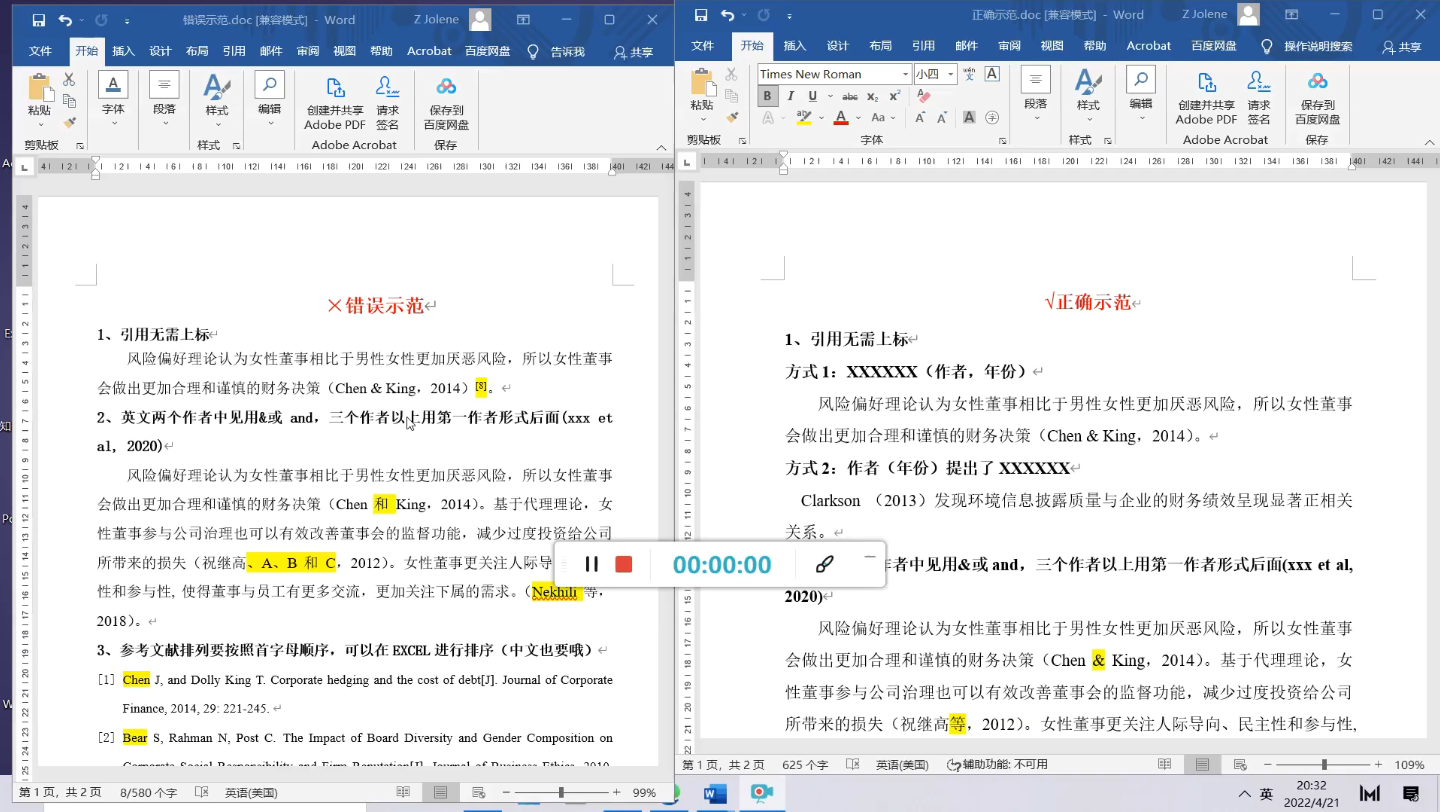The width and height of the screenshot is (1440, 812).
Task: Pause the screen recording
Action: pyautogui.click(x=591, y=564)
